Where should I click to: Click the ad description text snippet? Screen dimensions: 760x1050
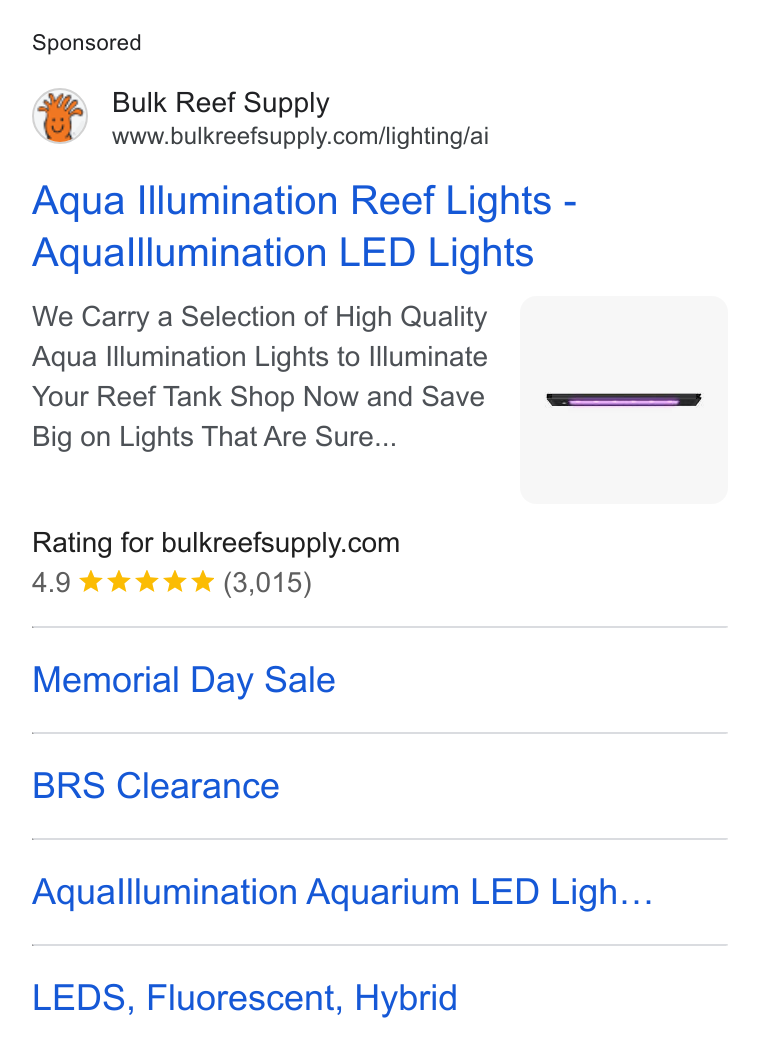pos(260,376)
